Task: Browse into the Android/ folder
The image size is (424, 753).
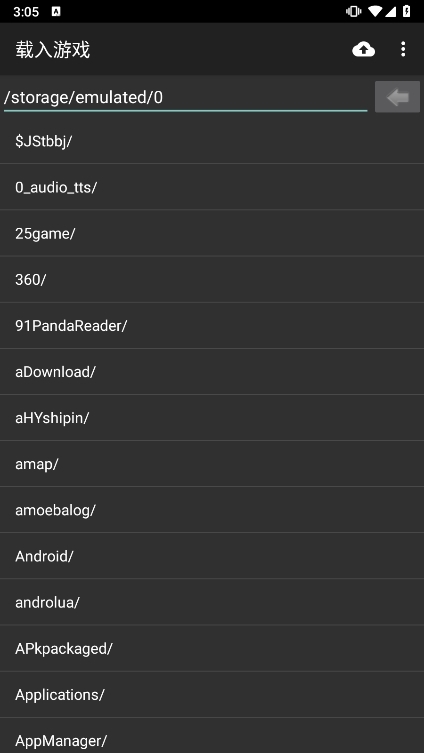Action: point(212,556)
